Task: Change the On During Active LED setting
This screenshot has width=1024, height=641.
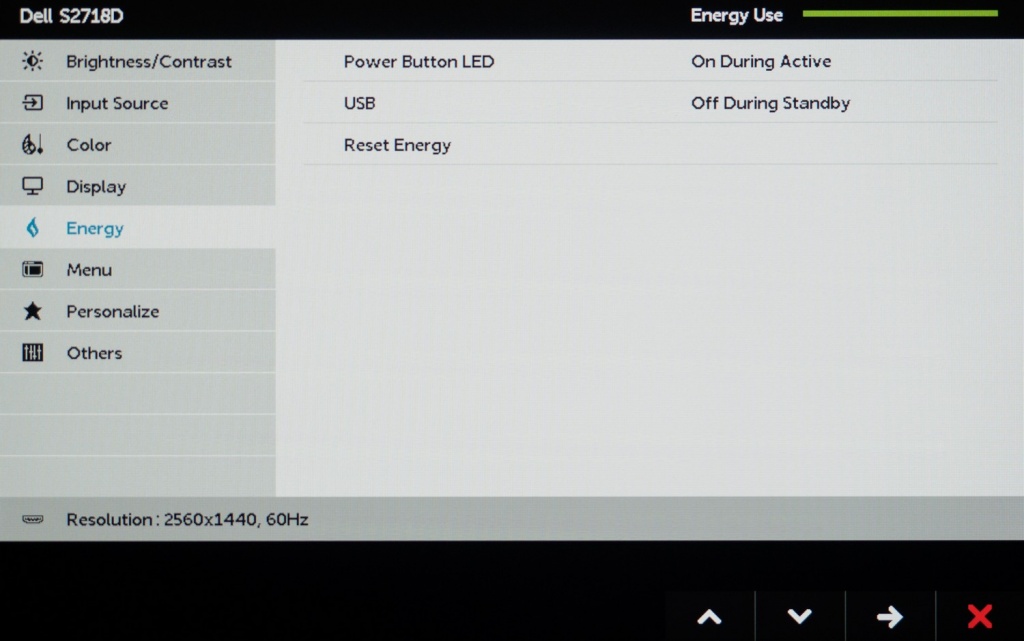Action: (x=761, y=62)
